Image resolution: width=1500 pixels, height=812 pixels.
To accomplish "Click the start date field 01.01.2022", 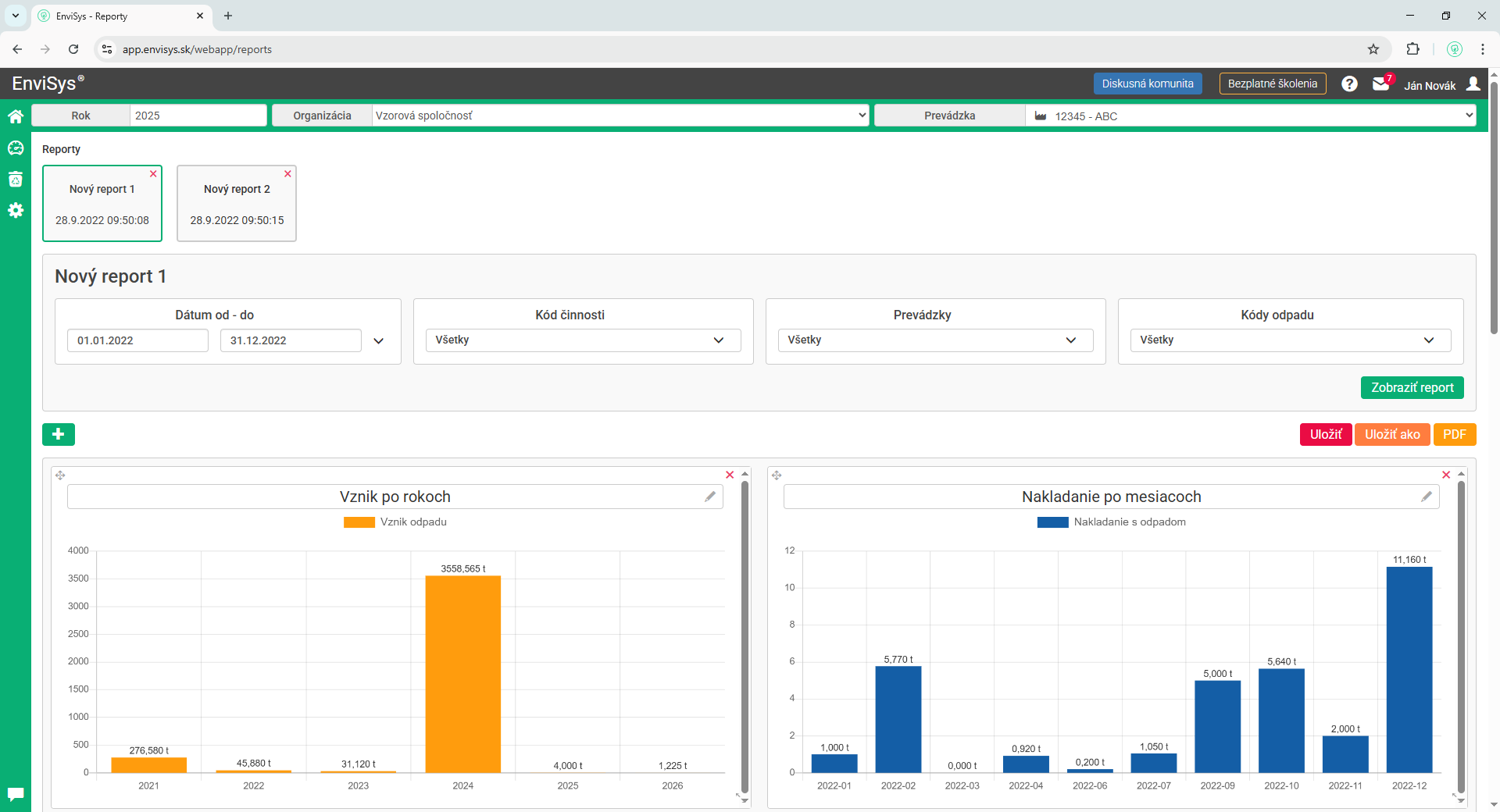I will (137, 340).
